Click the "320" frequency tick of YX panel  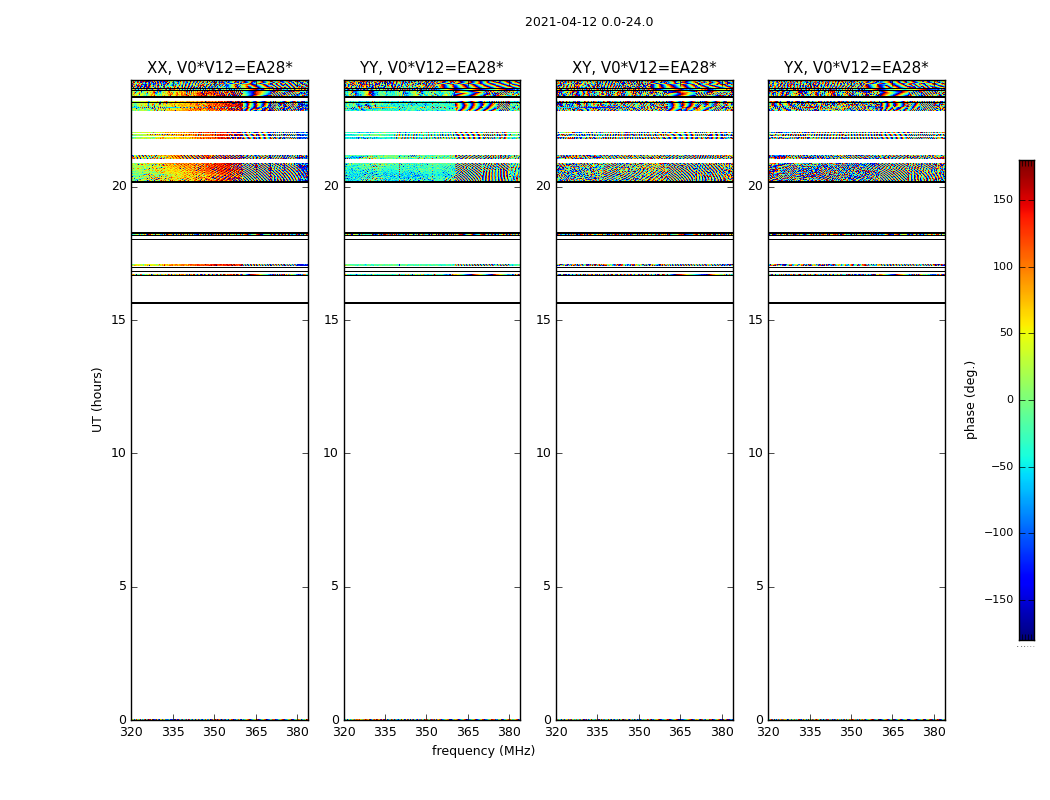(768, 732)
